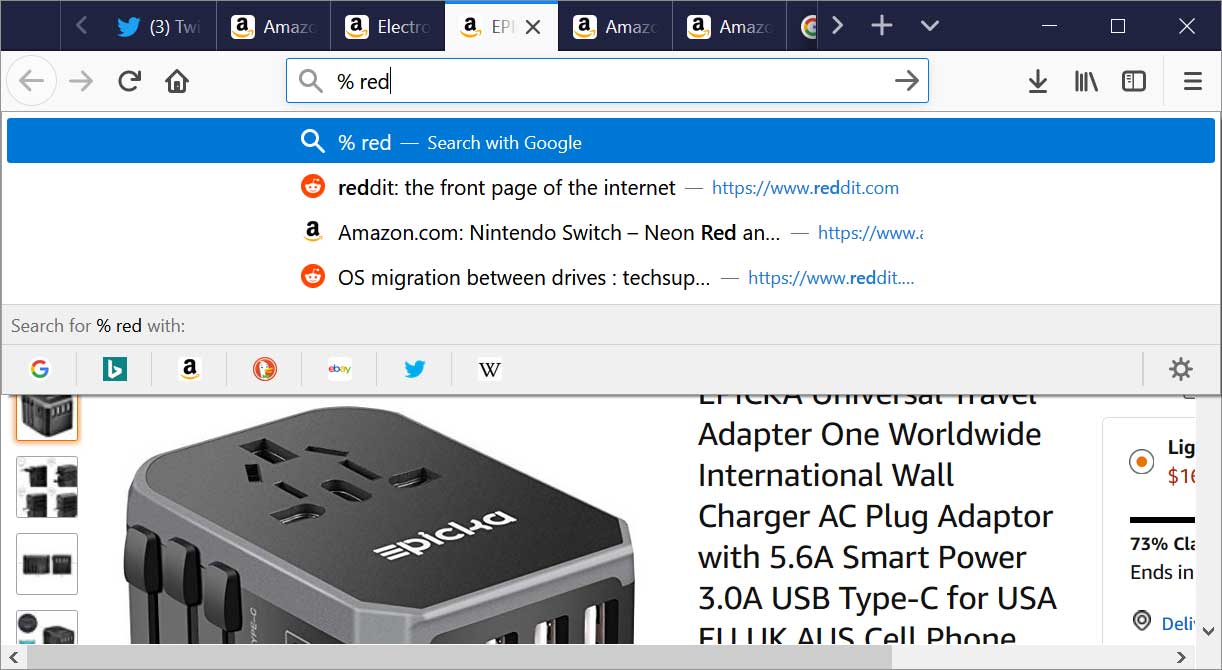Open the Firefox hamburger menu
The height and width of the screenshot is (670, 1222).
click(1192, 81)
